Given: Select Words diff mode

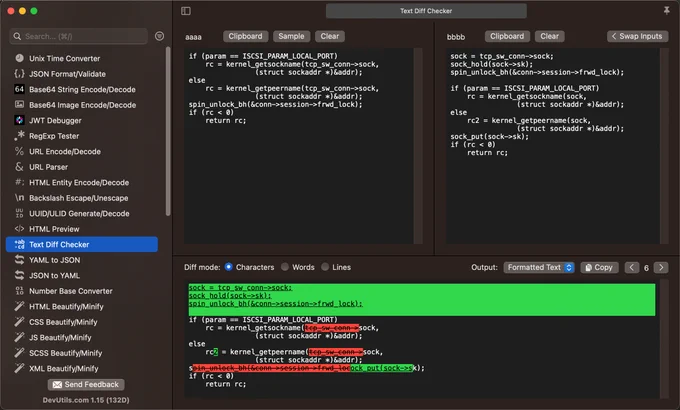Looking at the screenshot, I should (x=285, y=267).
